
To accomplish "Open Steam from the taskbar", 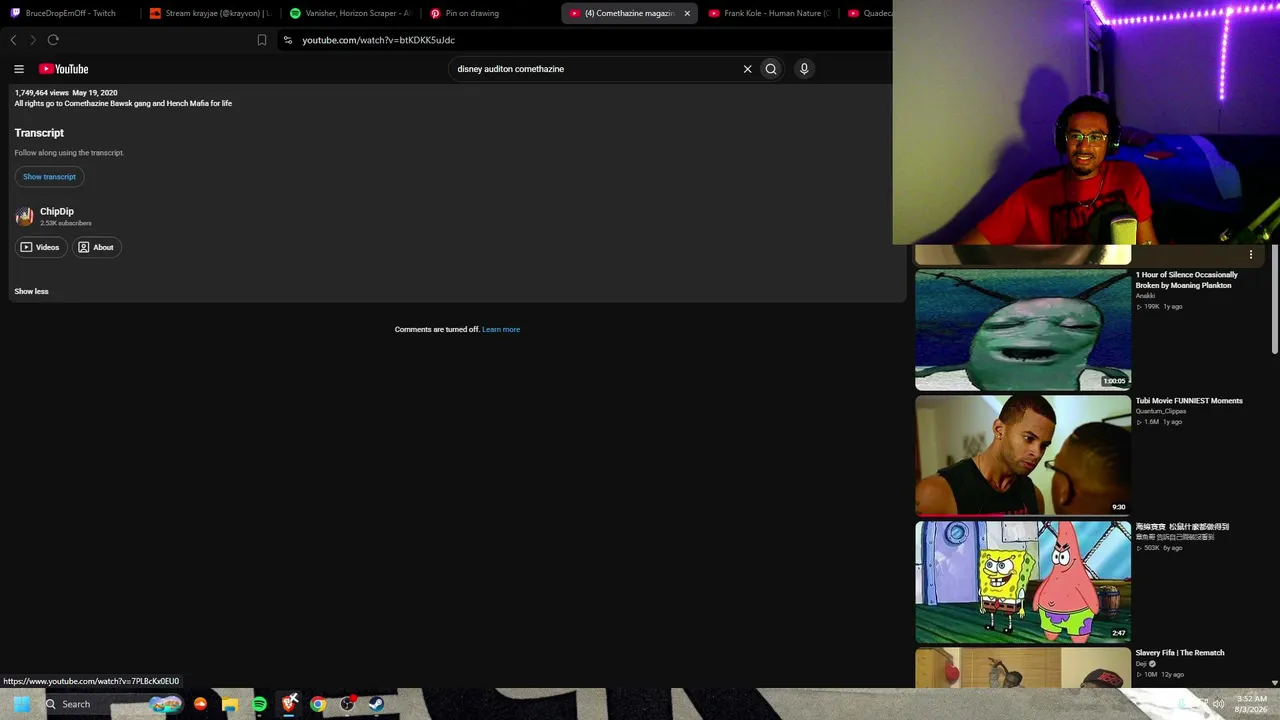I will pos(376,704).
